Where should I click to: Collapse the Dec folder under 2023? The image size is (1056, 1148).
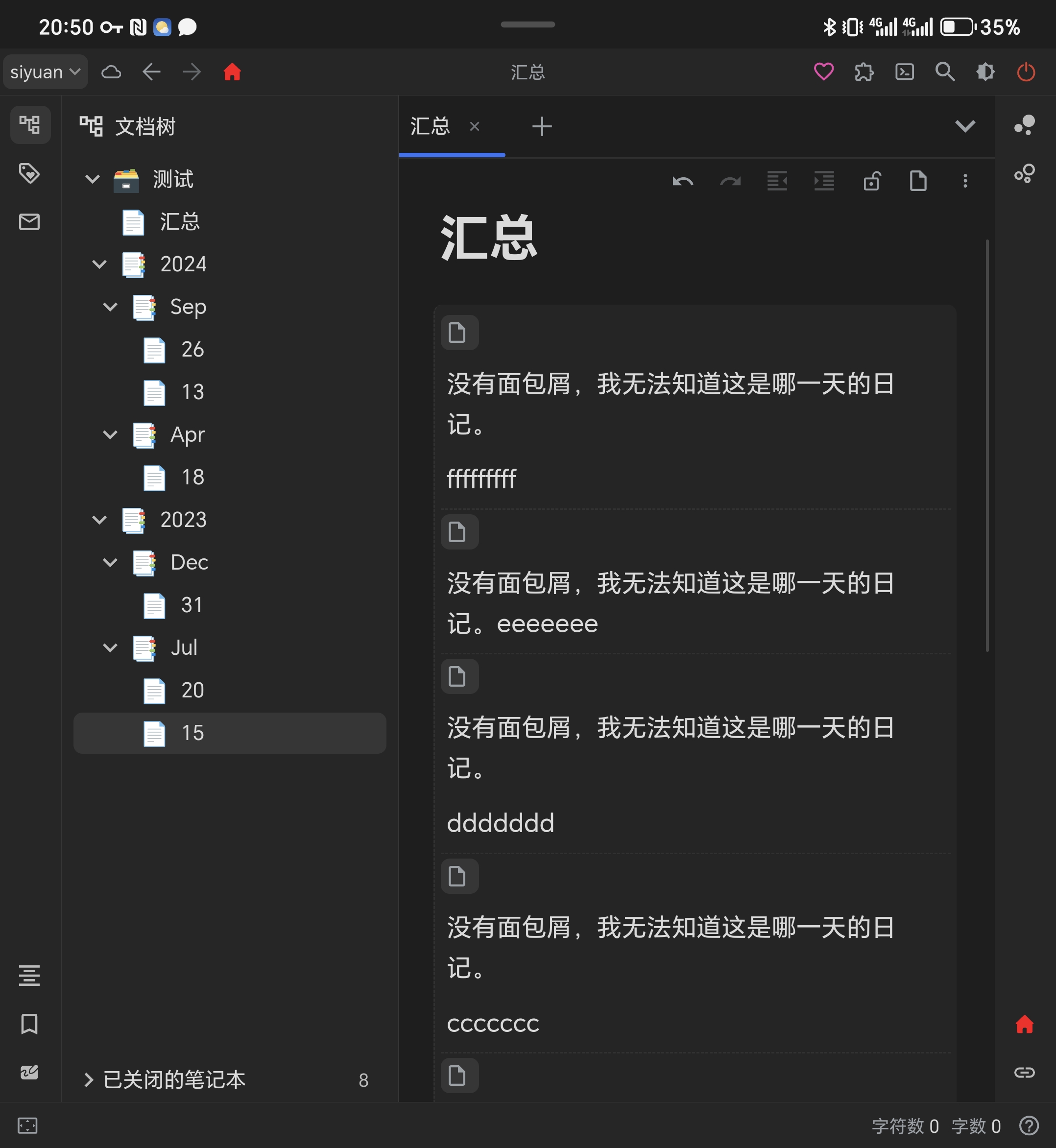click(110, 562)
